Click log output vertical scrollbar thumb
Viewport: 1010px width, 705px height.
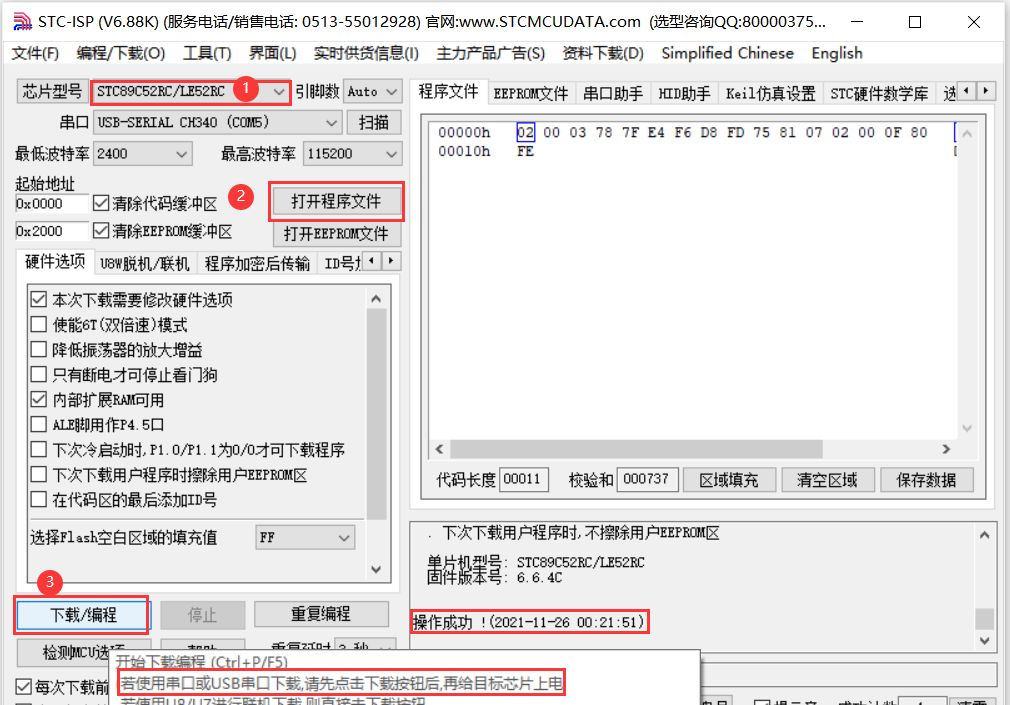pos(984,619)
